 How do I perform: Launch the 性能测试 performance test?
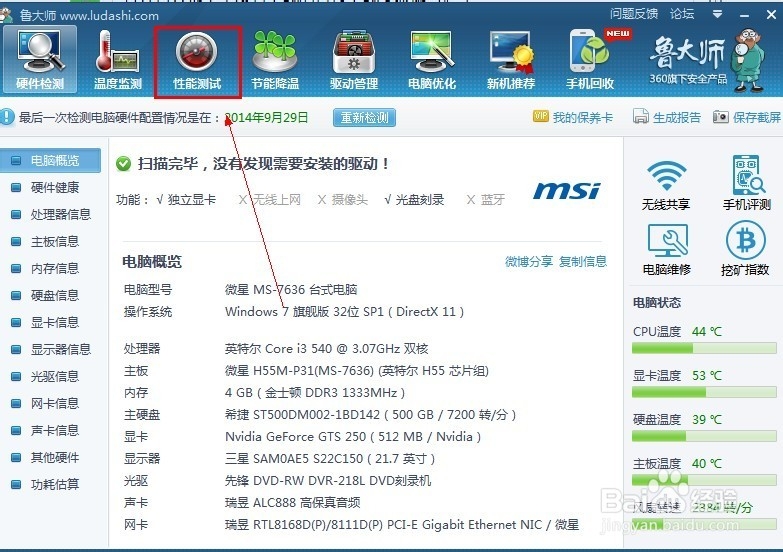(197, 61)
